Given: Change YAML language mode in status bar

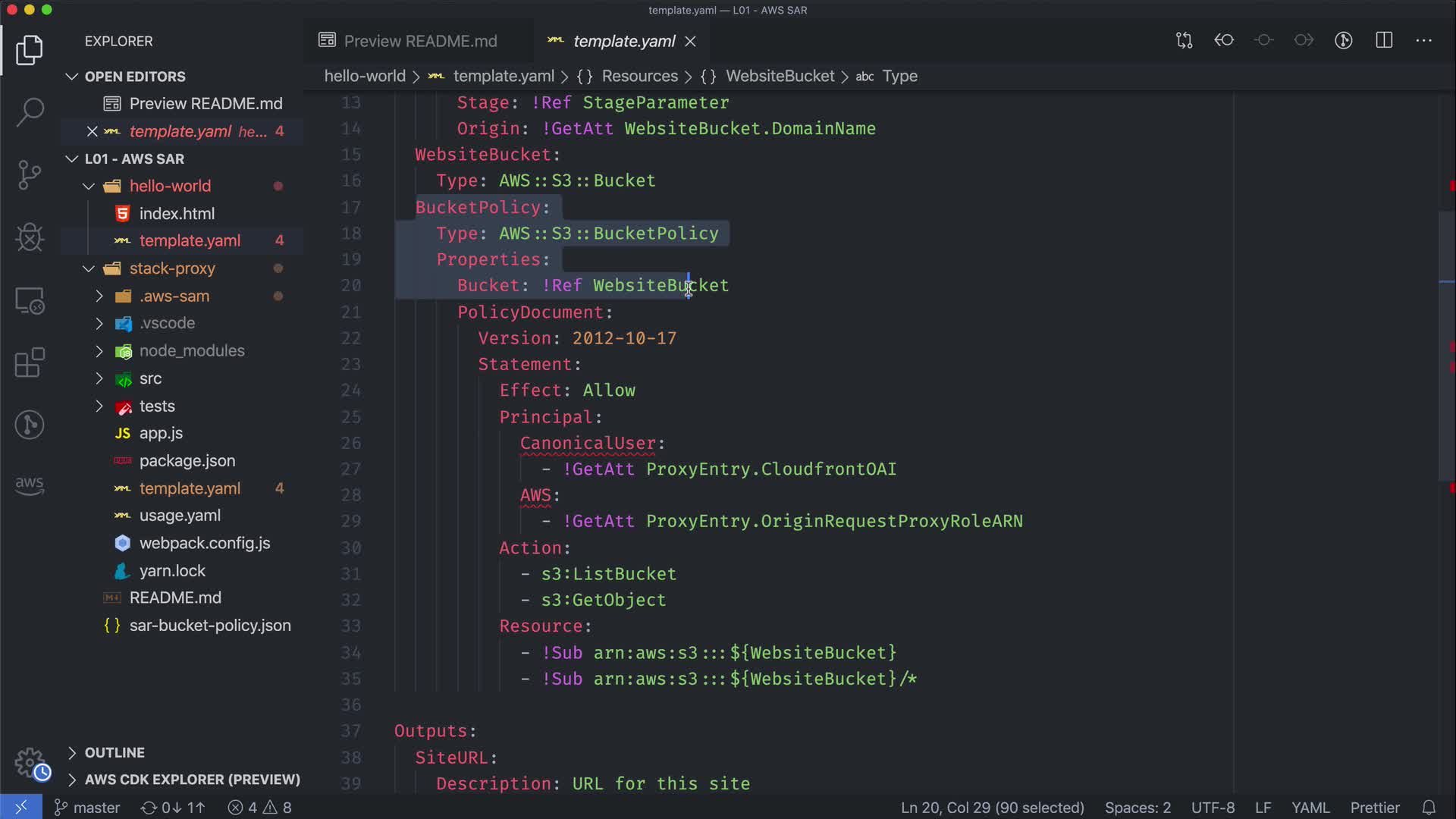Looking at the screenshot, I should 1310,808.
